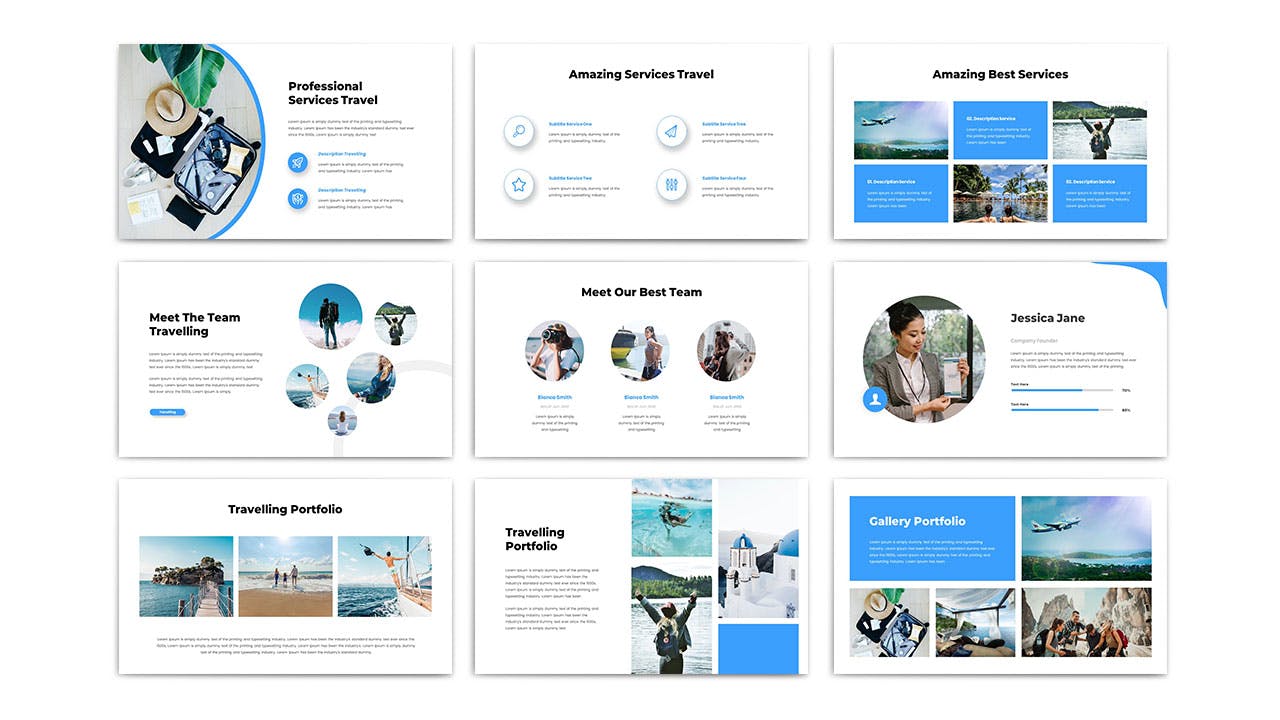1280x720 pixels.
Task: Click the Subtitle Service Four label
Action: click(724, 178)
